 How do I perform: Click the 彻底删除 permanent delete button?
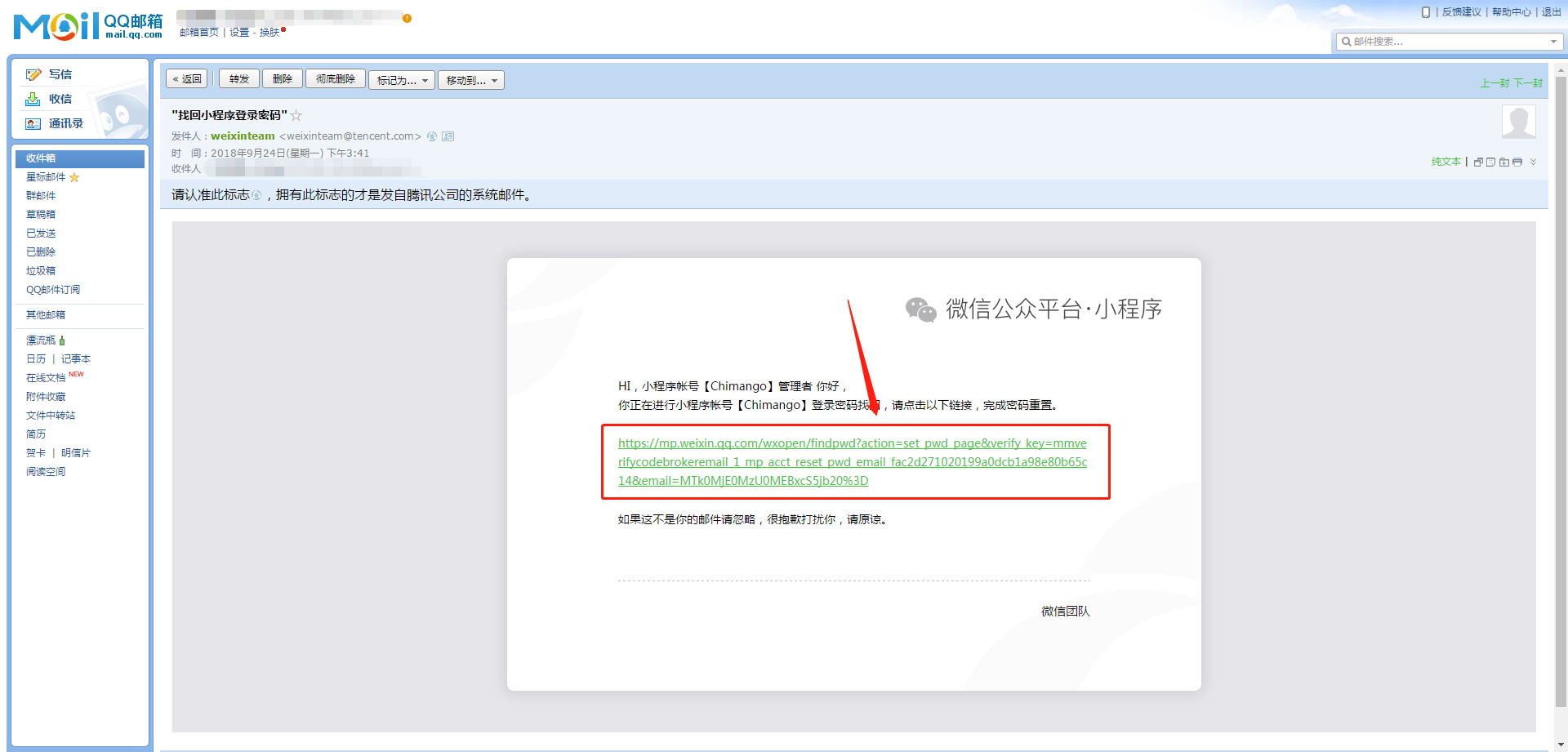point(336,79)
